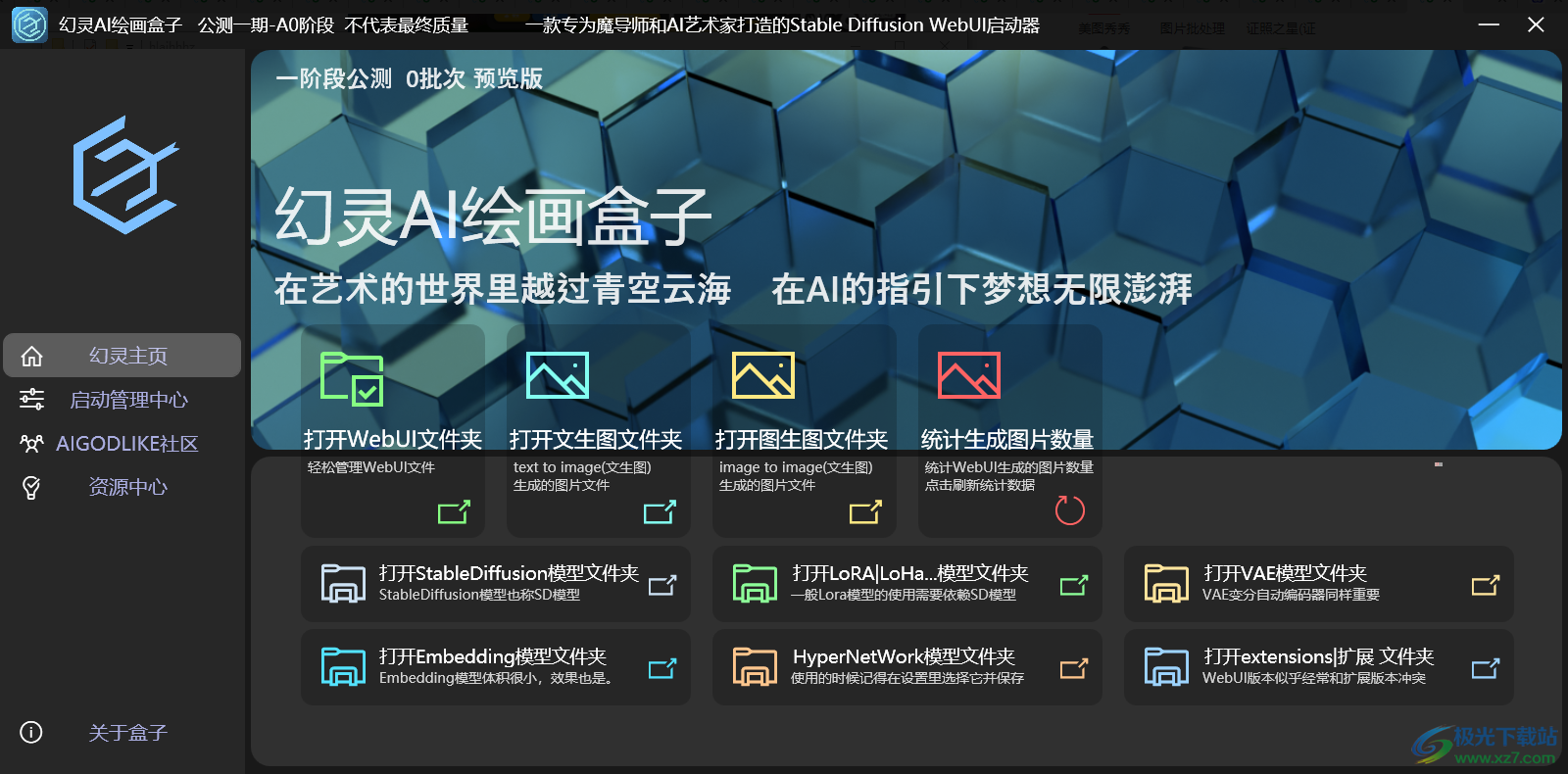Click open arrow on LoRA|LoHa模型文件夹 row
The height and width of the screenshot is (774, 1568).
1074,585
